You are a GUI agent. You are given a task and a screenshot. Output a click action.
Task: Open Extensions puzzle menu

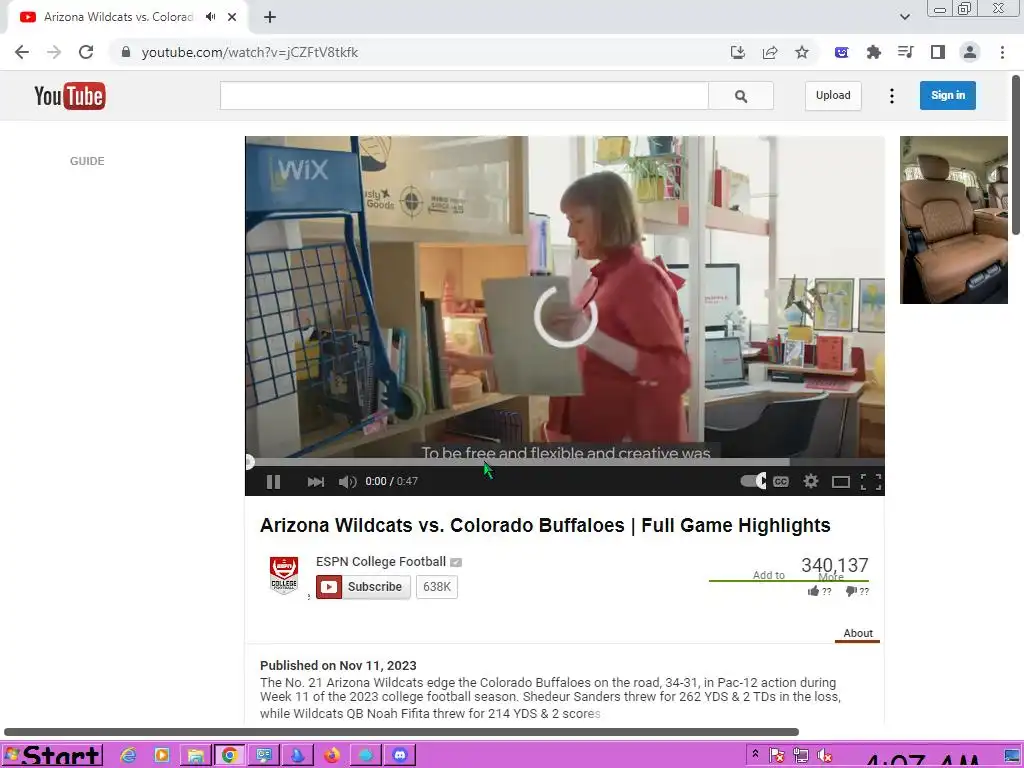[873, 52]
